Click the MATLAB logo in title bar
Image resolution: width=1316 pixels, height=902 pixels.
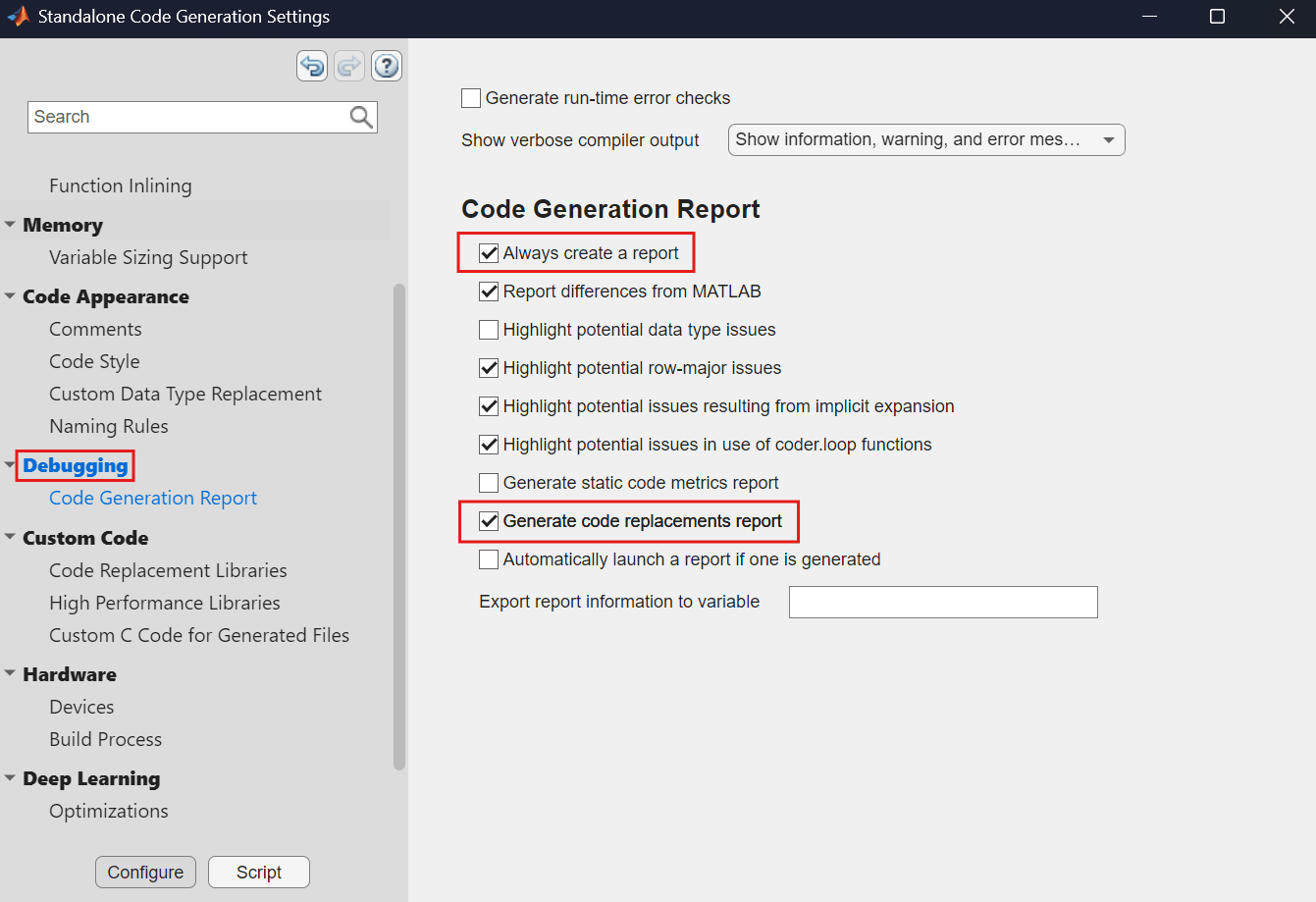click(x=18, y=17)
